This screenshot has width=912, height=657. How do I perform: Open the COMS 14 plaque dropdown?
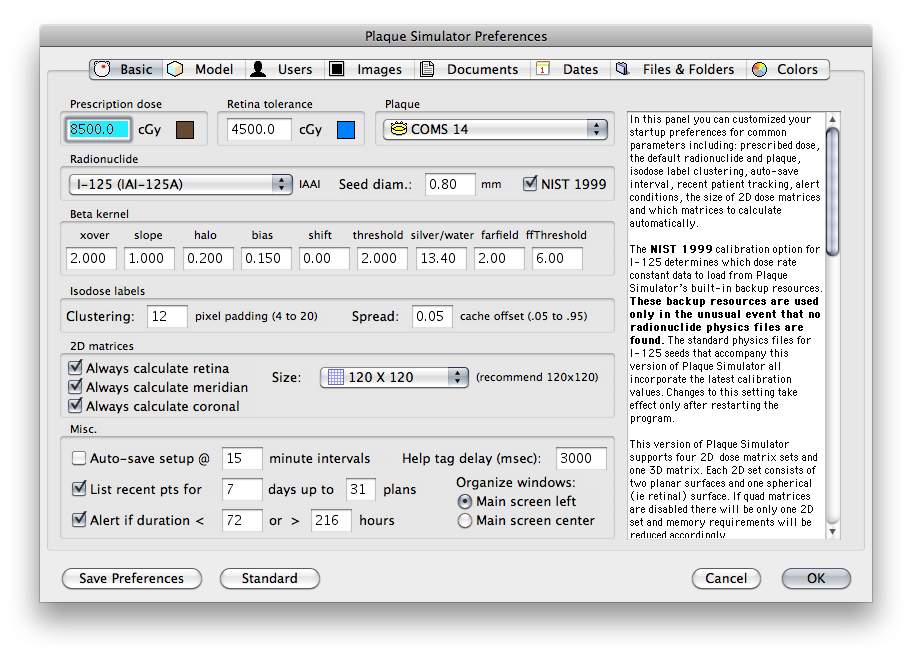point(496,129)
